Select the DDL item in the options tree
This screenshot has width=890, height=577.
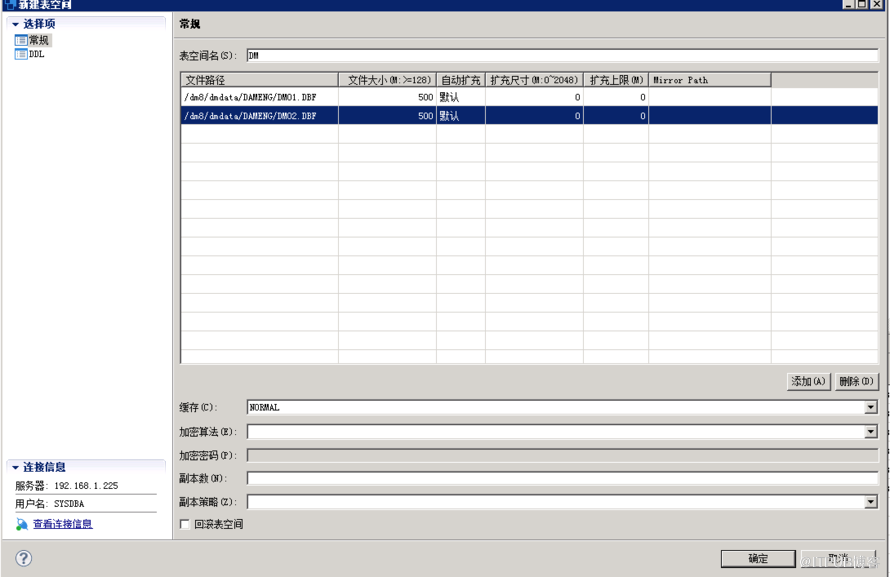coord(36,54)
